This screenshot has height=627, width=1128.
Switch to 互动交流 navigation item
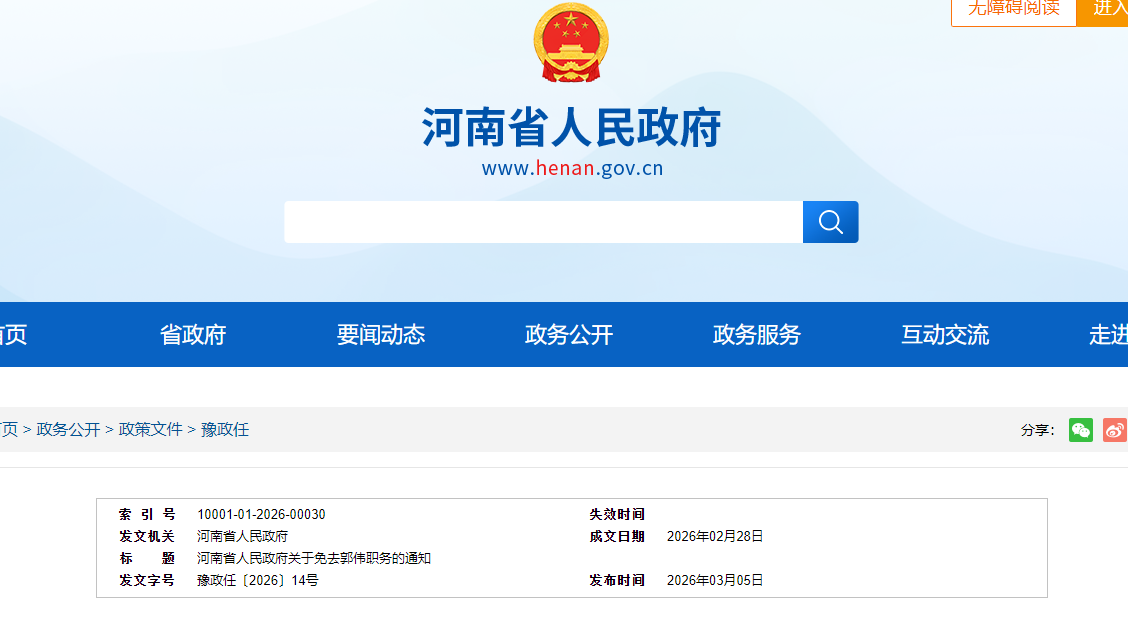pyautogui.click(x=945, y=335)
